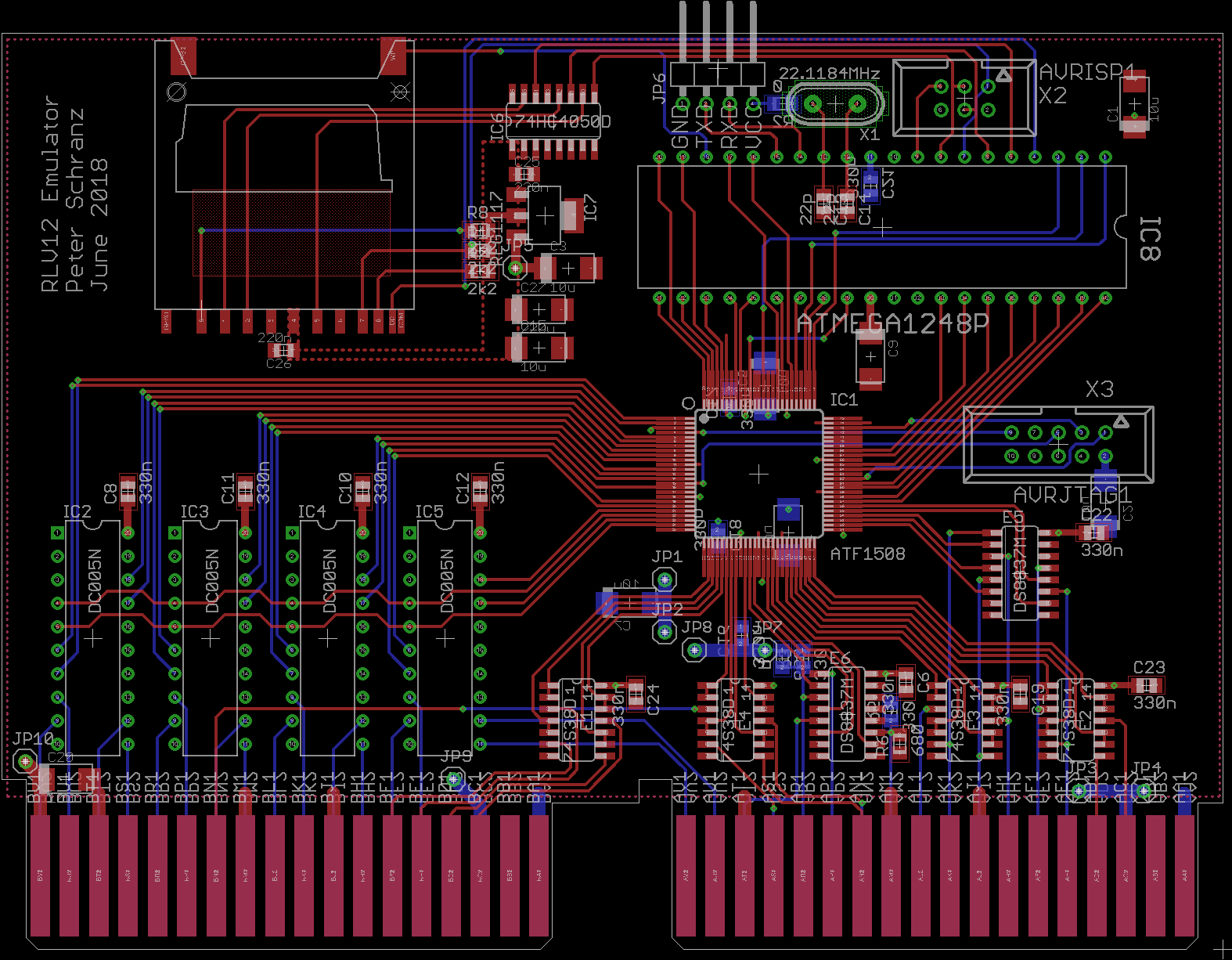Click the JP5 jumper pad
The image size is (1232, 960).
(515, 269)
